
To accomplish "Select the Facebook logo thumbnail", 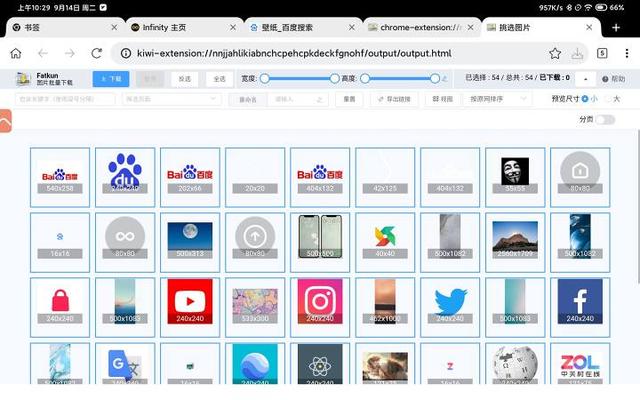I will click(x=580, y=307).
